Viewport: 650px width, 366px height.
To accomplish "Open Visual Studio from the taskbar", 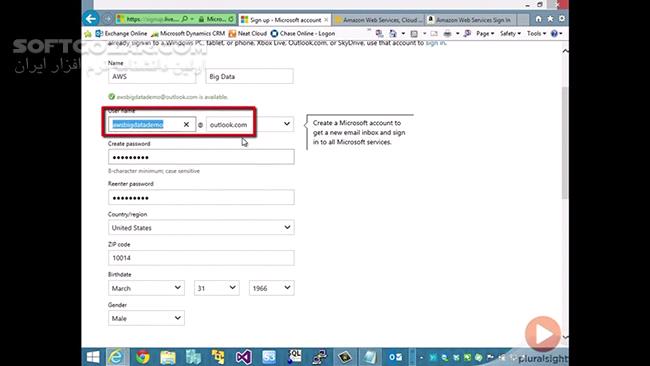I will (244, 357).
